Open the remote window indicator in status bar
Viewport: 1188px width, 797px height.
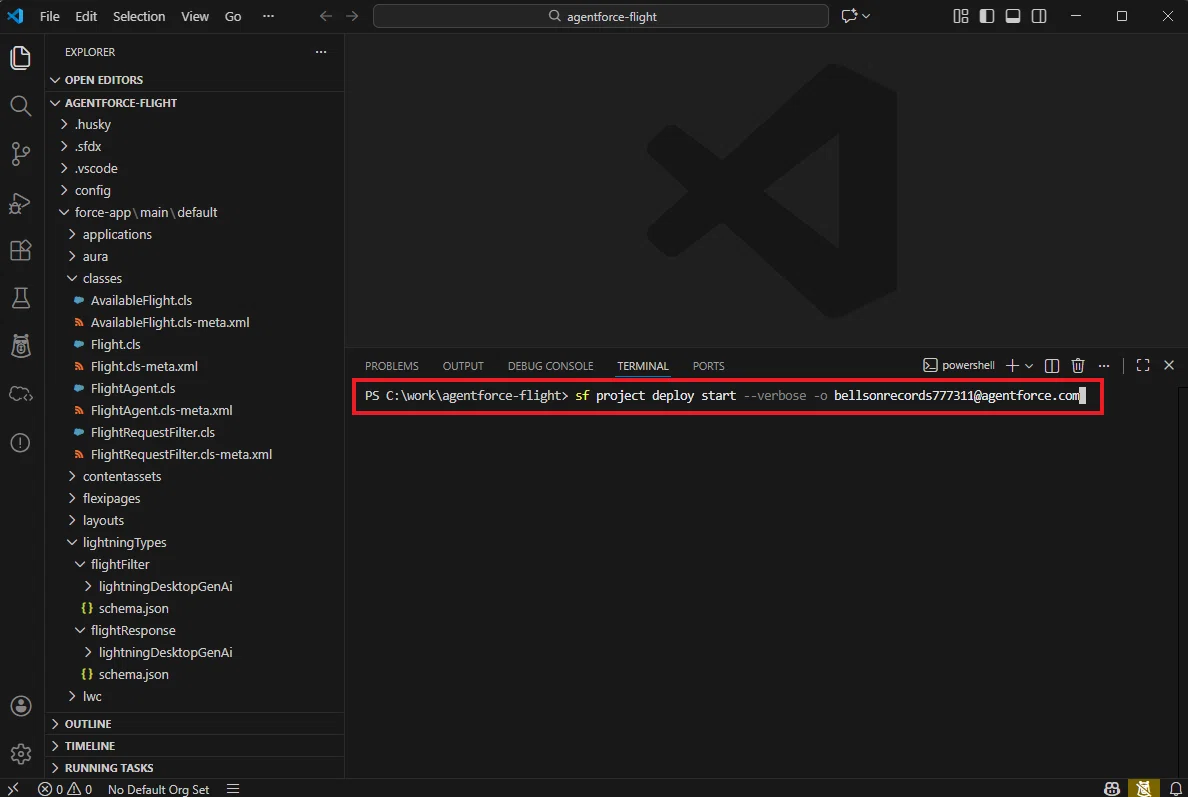pyautogui.click(x=13, y=789)
